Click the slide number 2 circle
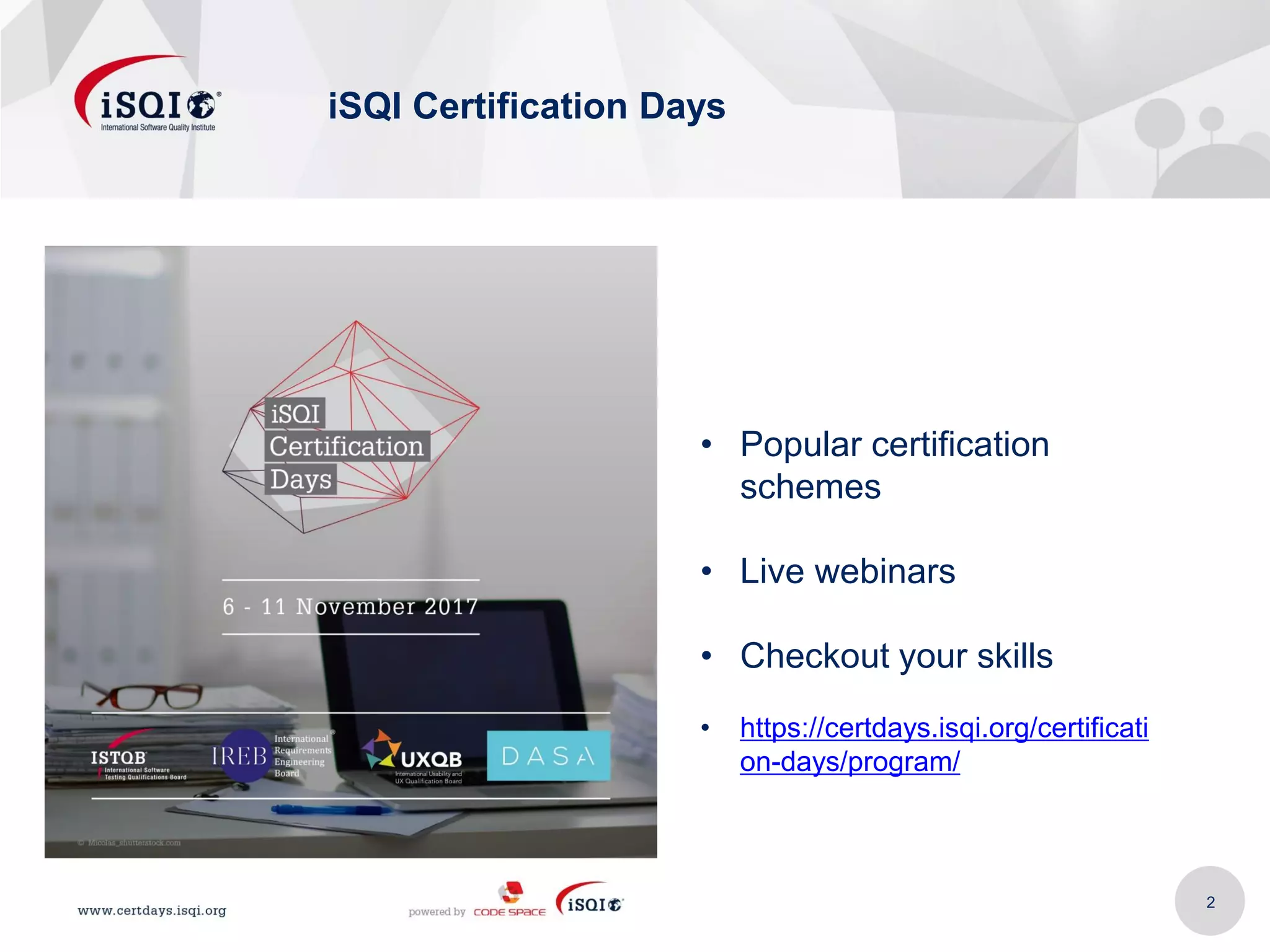The width and height of the screenshot is (1270, 952). pos(1209,901)
